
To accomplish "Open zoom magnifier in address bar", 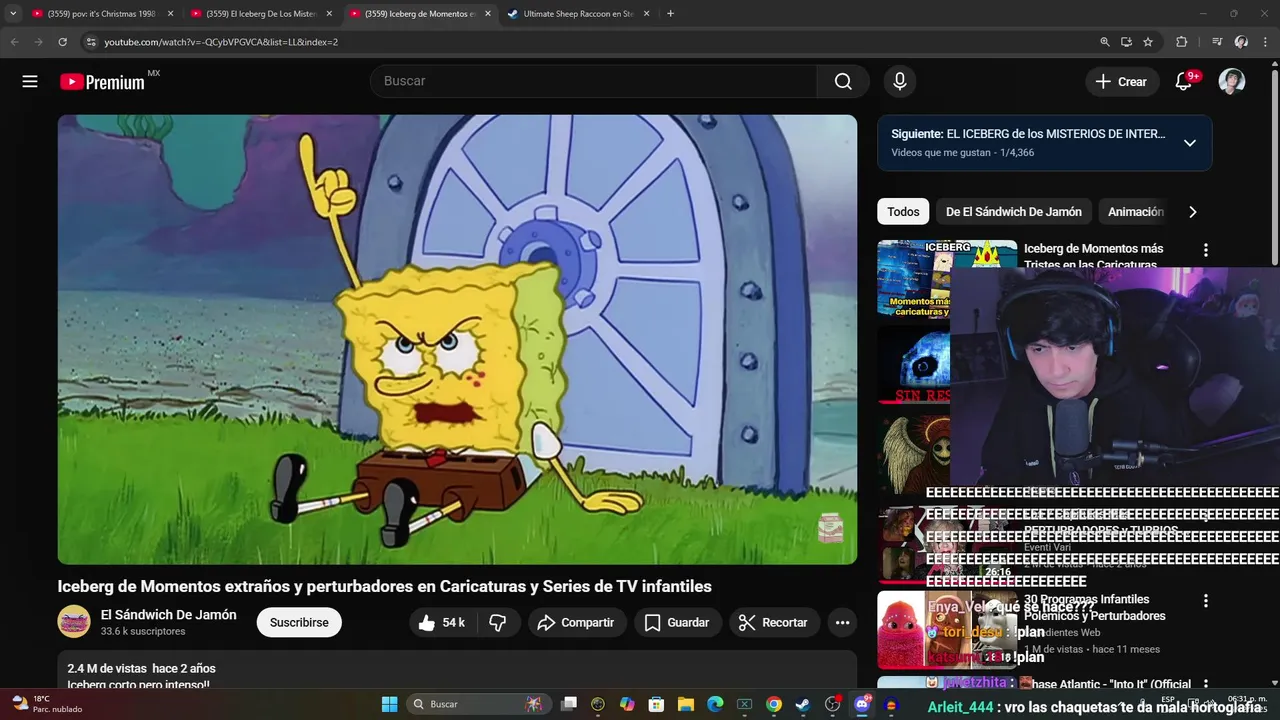I will point(1105,42).
